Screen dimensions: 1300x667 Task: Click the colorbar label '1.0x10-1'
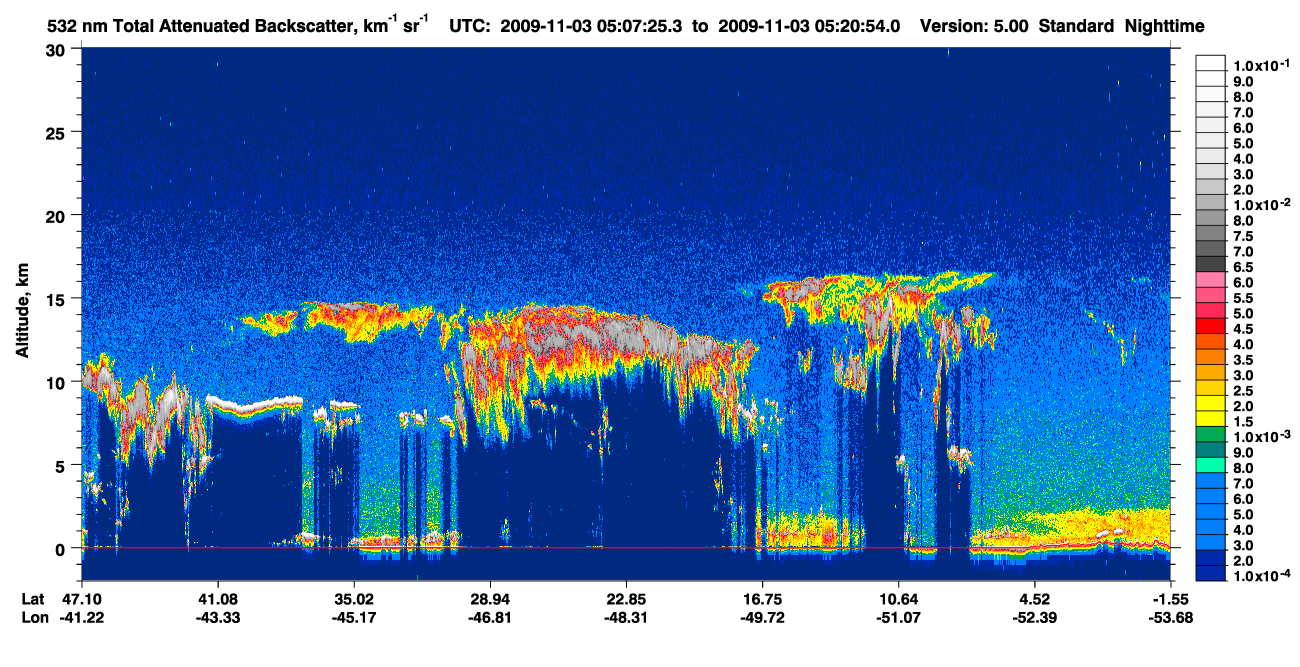pos(1260,66)
